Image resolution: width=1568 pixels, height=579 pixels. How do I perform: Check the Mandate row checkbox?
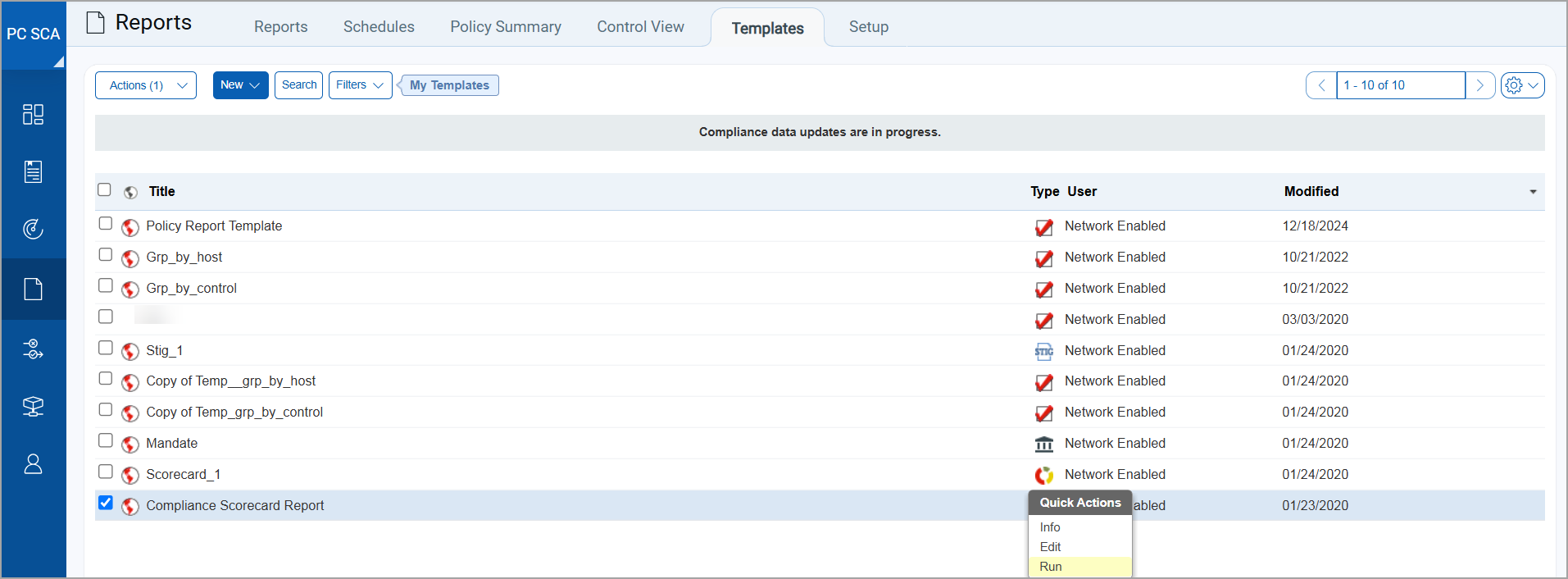tap(105, 440)
